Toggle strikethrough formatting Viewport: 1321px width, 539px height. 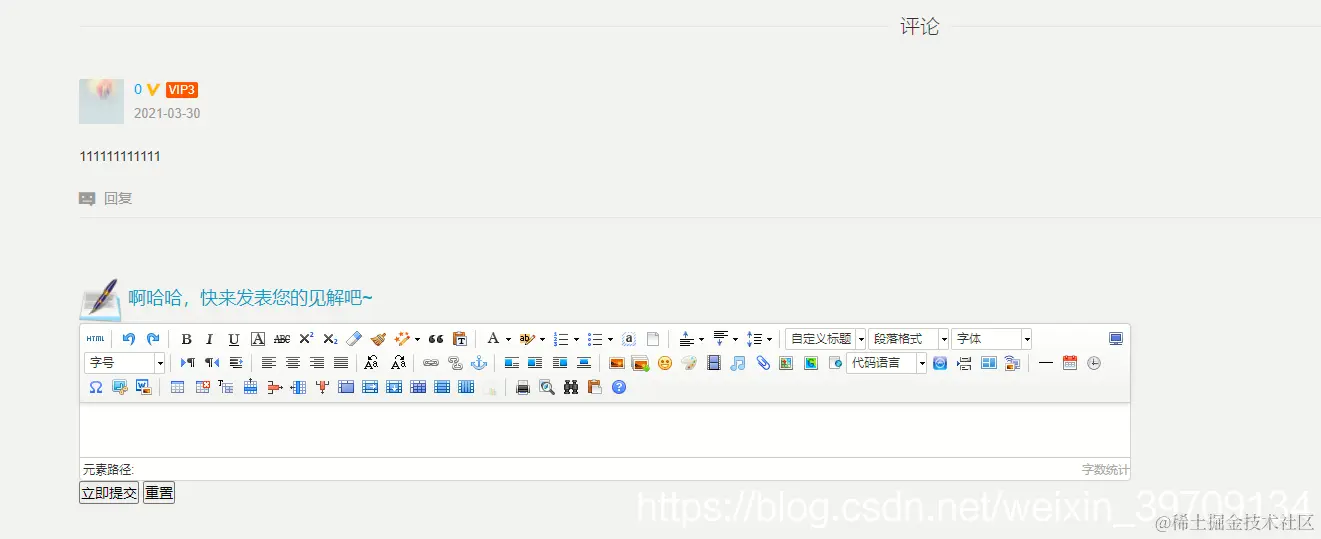[x=282, y=339]
